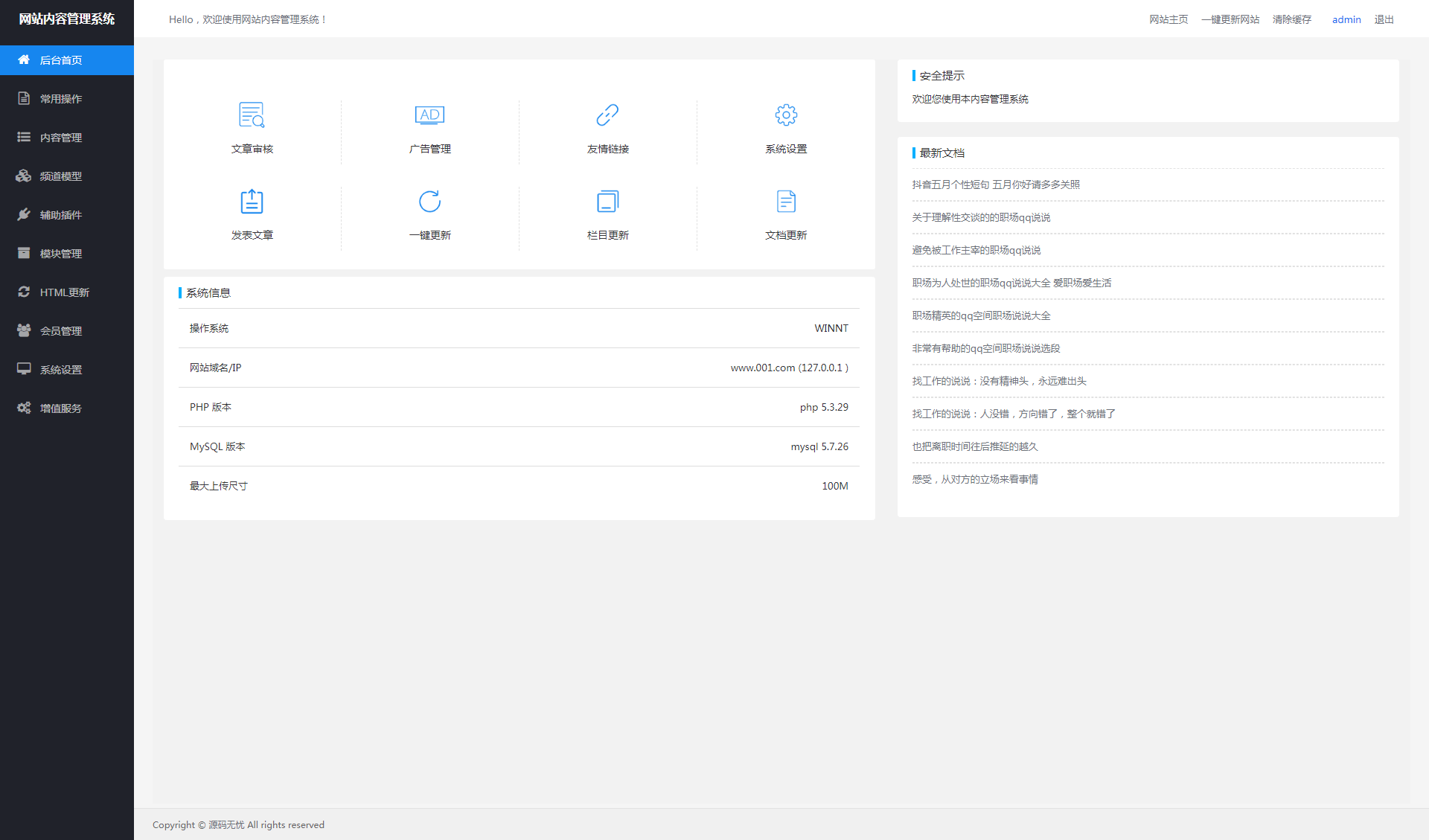This screenshot has width=1429, height=840.
Task: Click the 系统设置 gear icon tile
Action: point(785,115)
